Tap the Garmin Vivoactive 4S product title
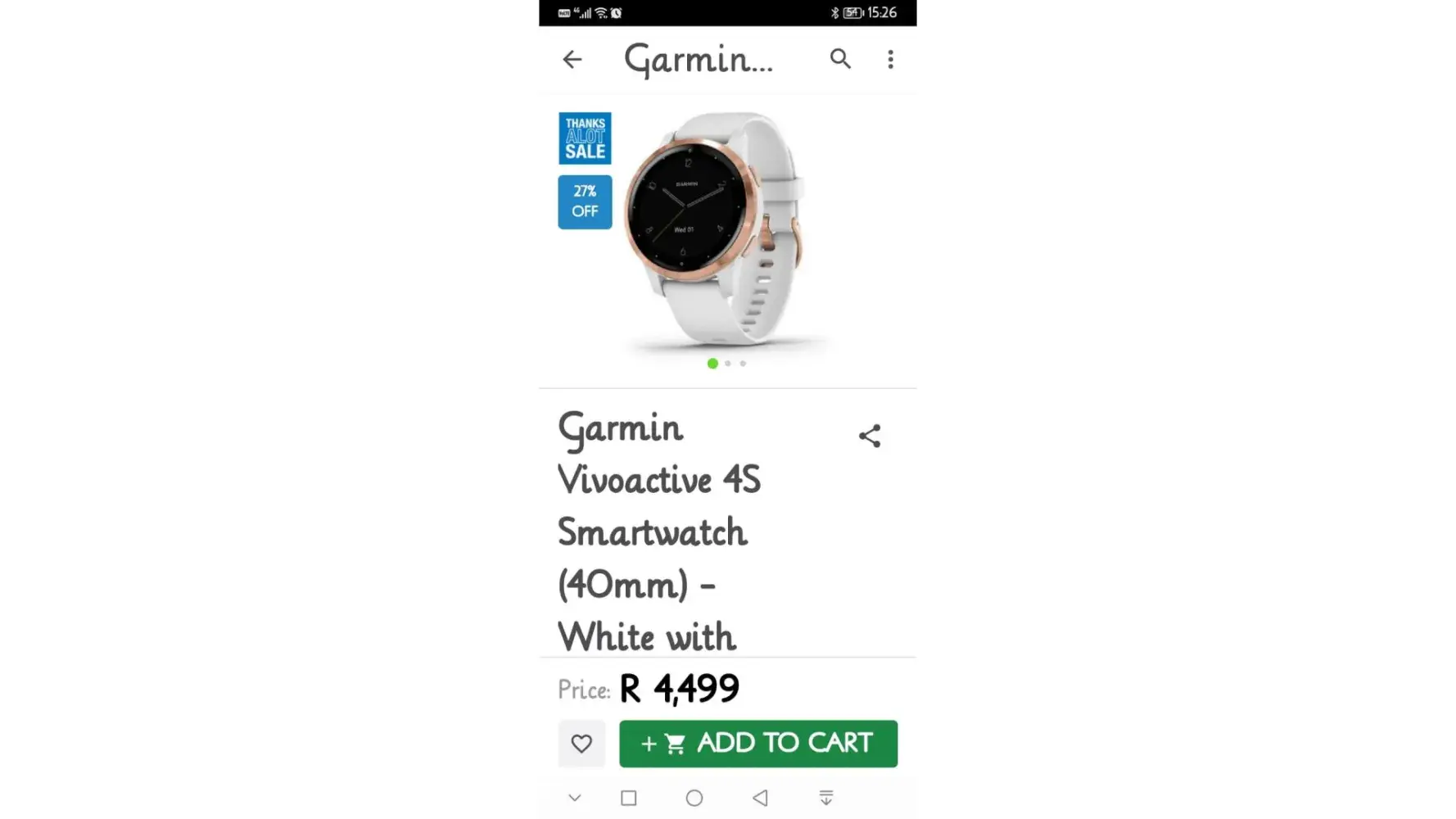The image size is (1456, 819). tap(659, 532)
